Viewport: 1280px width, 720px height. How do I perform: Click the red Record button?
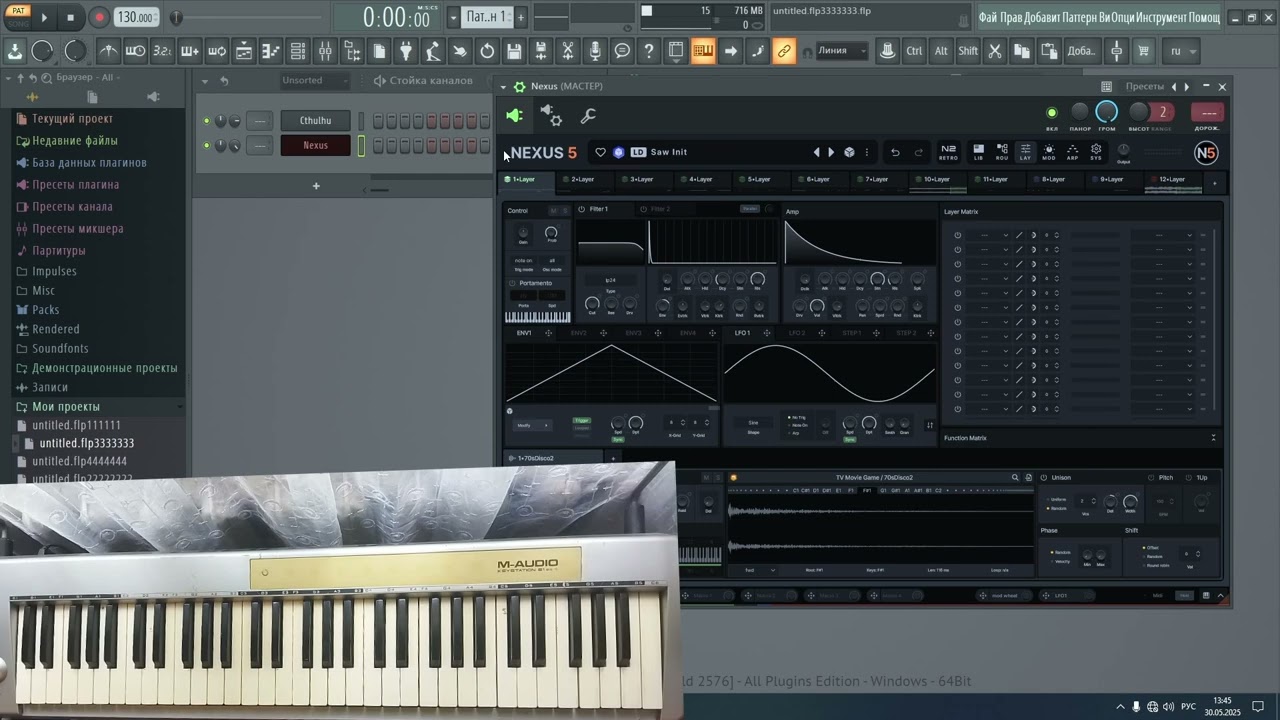[x=99, y=17]
